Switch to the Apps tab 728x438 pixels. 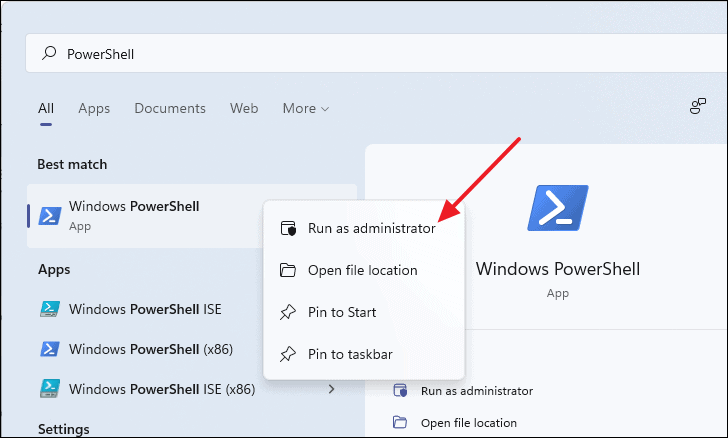point(94,108)
